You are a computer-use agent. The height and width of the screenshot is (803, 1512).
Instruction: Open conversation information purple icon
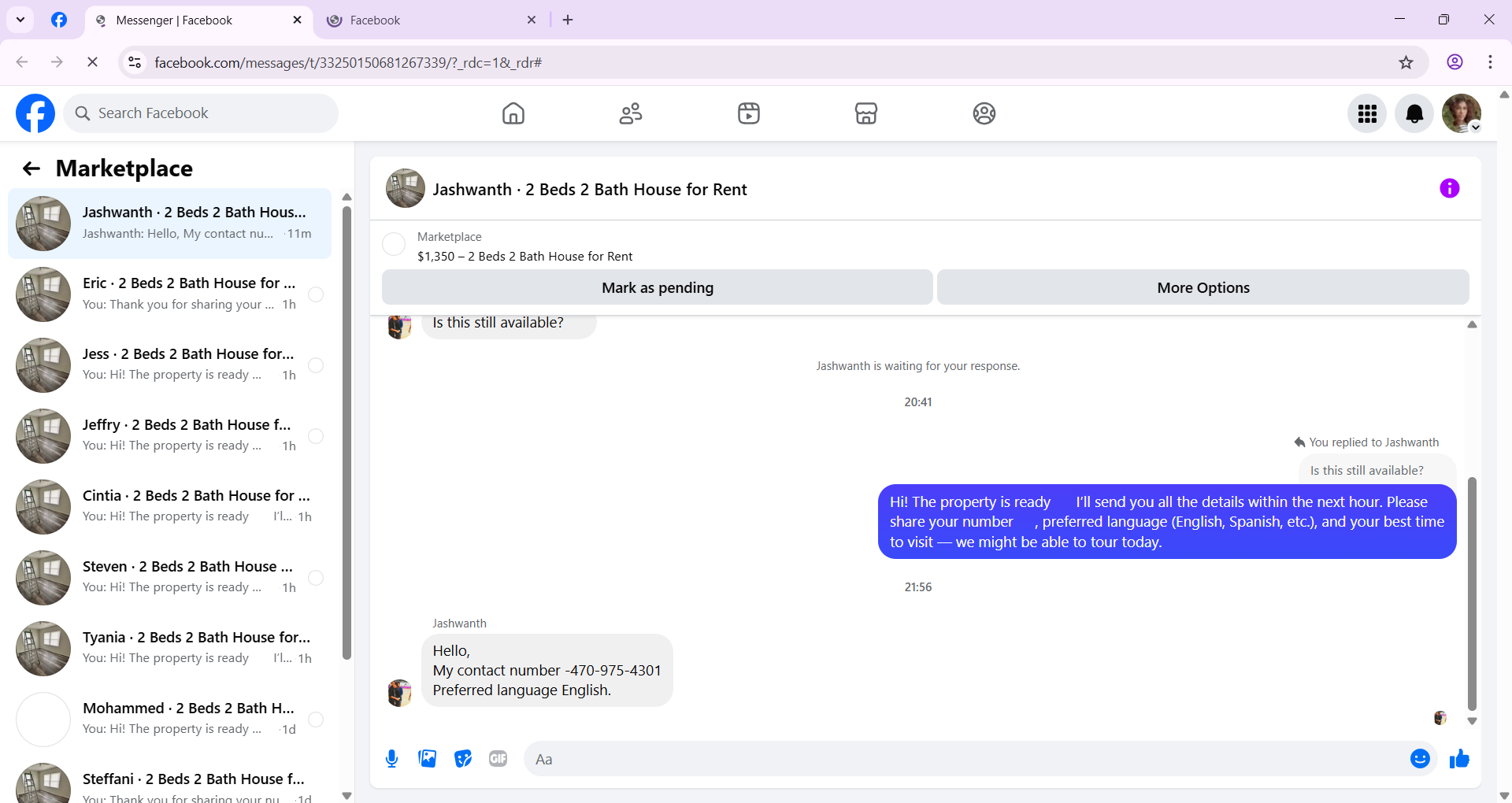click(x=1450, y=188)
